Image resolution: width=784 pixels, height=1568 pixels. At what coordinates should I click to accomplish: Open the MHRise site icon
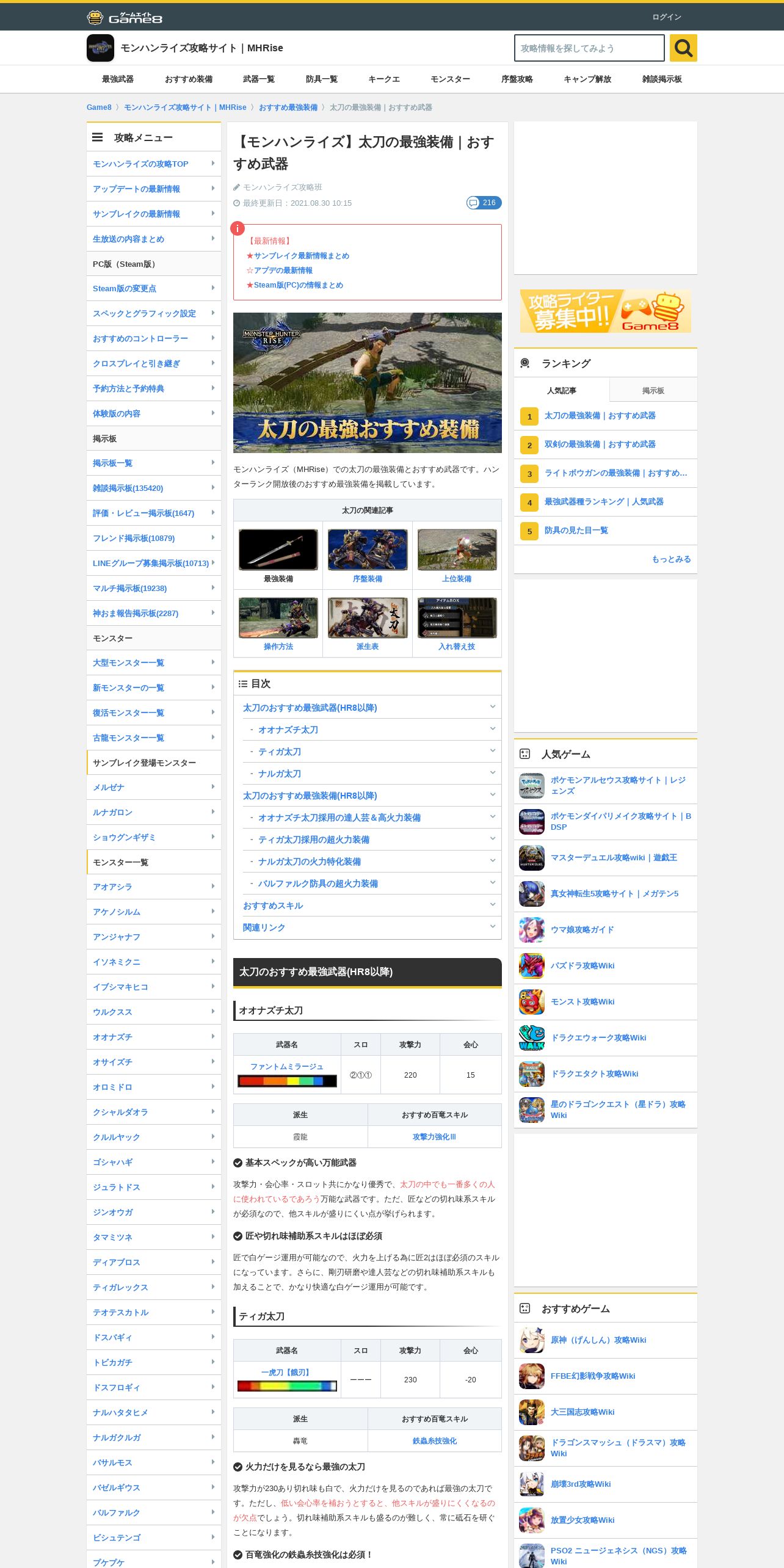pos(100,48)
